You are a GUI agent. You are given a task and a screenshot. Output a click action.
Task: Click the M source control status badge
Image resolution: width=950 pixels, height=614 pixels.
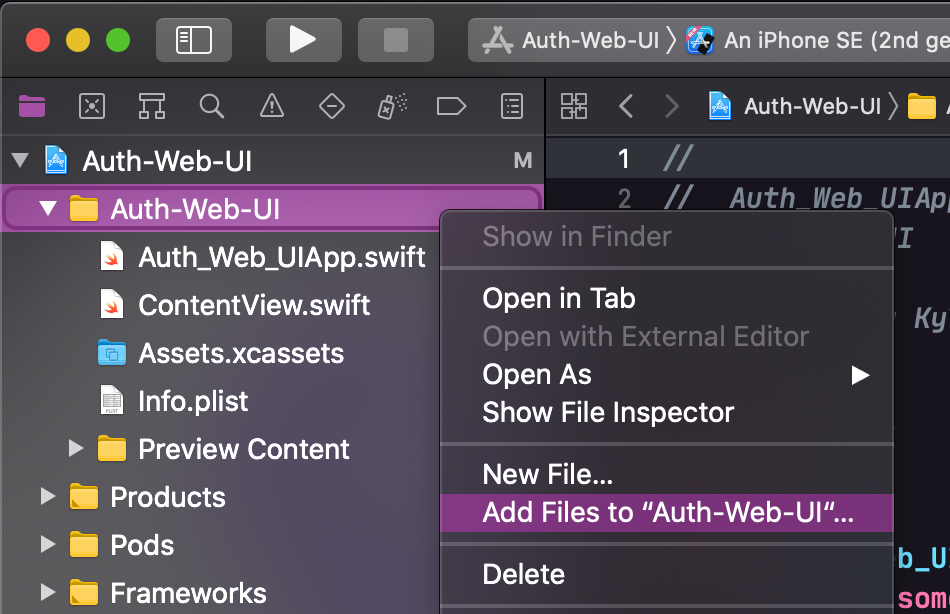point(523,161)
